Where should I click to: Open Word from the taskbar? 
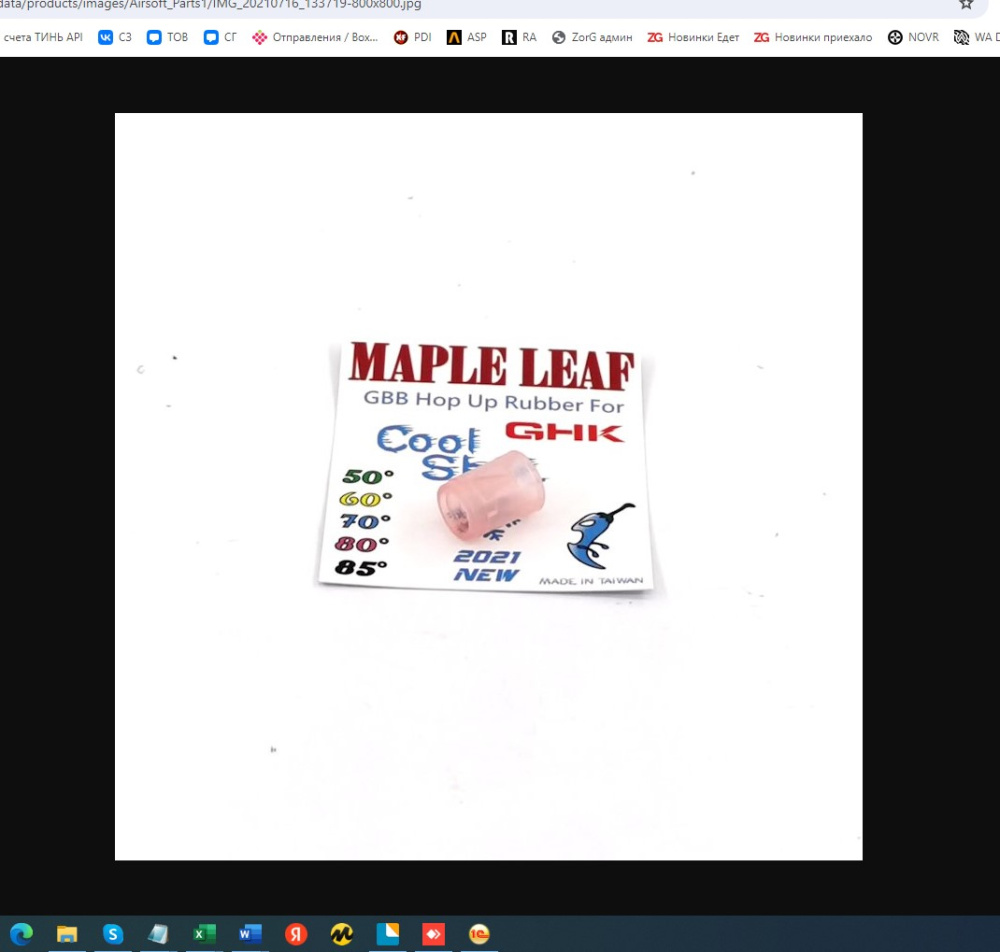click(250, 934)
